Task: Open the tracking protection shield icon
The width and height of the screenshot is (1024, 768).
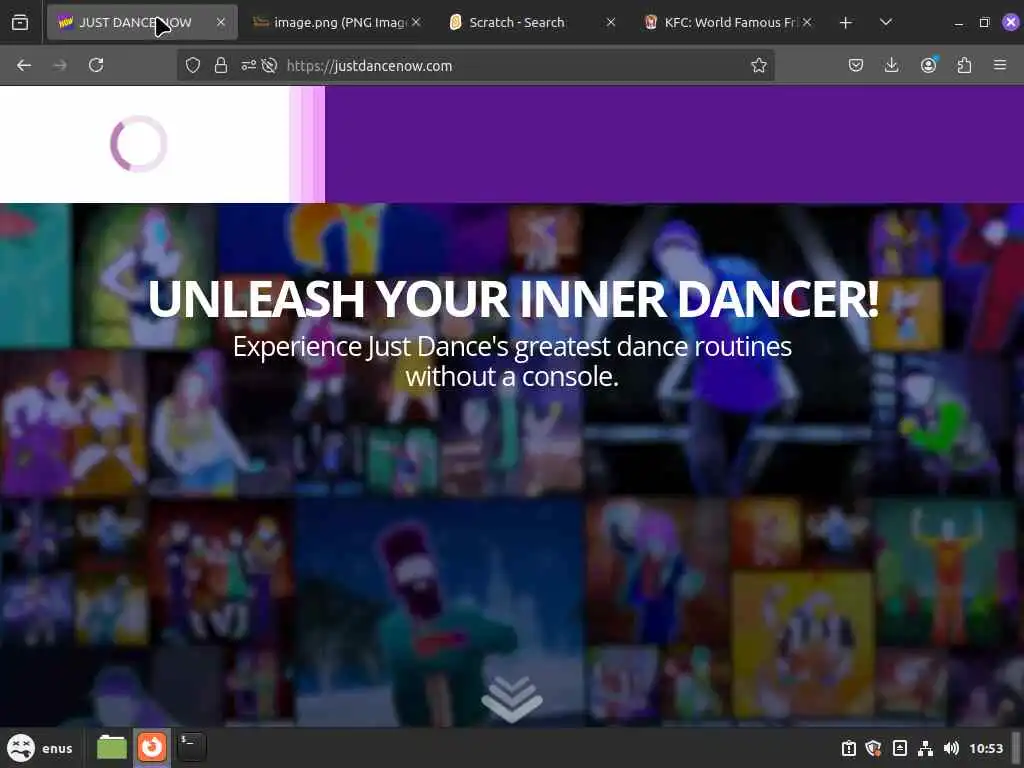Action: (193, 65)
